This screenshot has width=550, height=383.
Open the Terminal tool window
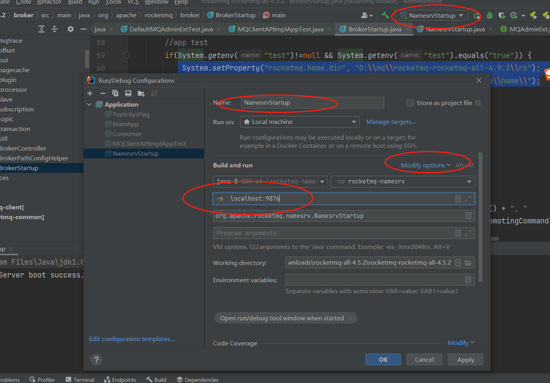point(80,379)
